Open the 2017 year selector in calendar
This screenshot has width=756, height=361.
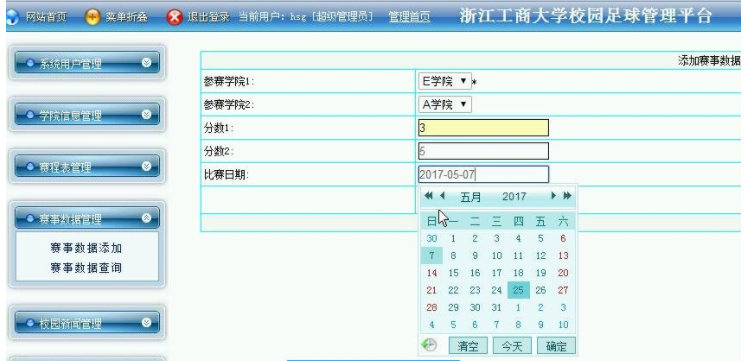pos(514,197)
